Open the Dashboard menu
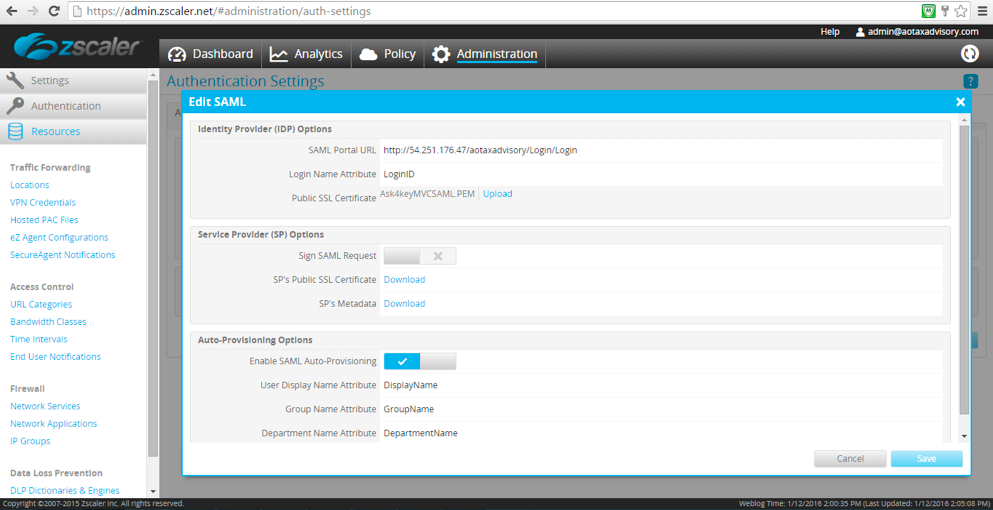This screenshot has width=993, height=510. tap(211, 54)
